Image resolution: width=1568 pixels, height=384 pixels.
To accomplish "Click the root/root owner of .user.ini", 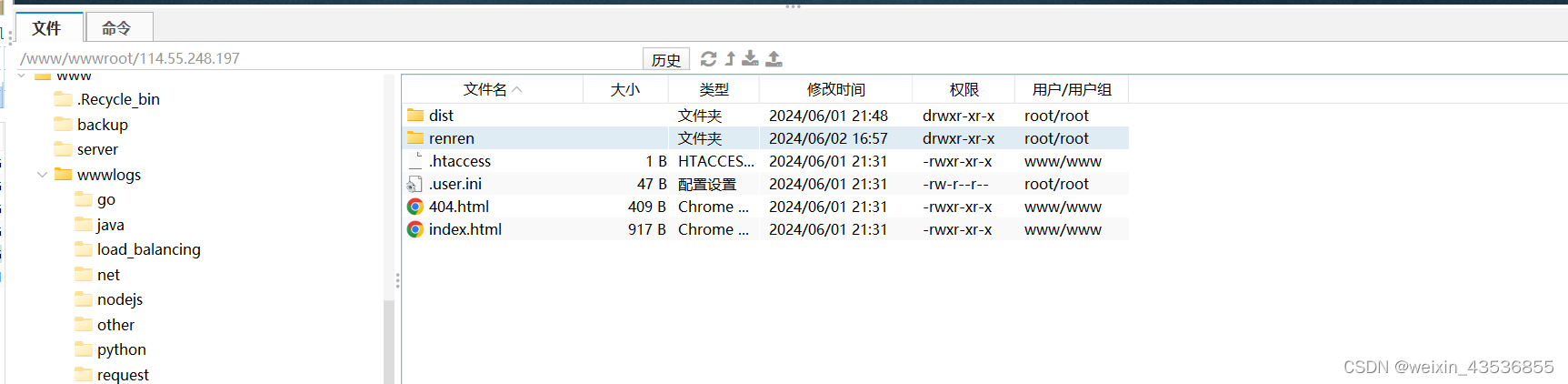I will coord(1056,184).
